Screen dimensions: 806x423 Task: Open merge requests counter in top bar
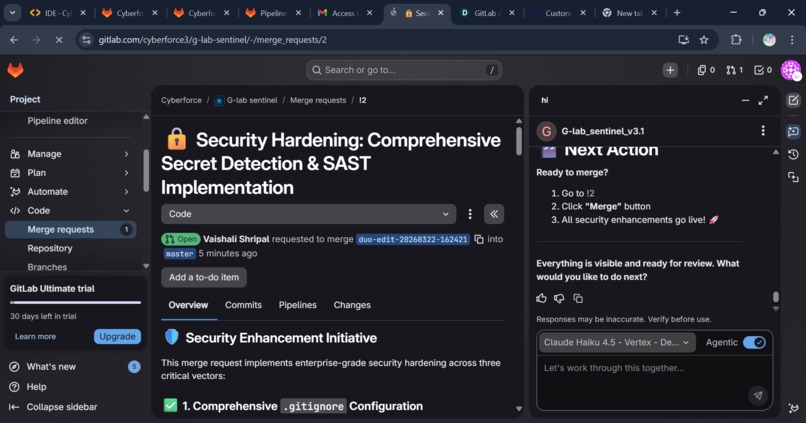pyautogui.click(x=735, y=70)
